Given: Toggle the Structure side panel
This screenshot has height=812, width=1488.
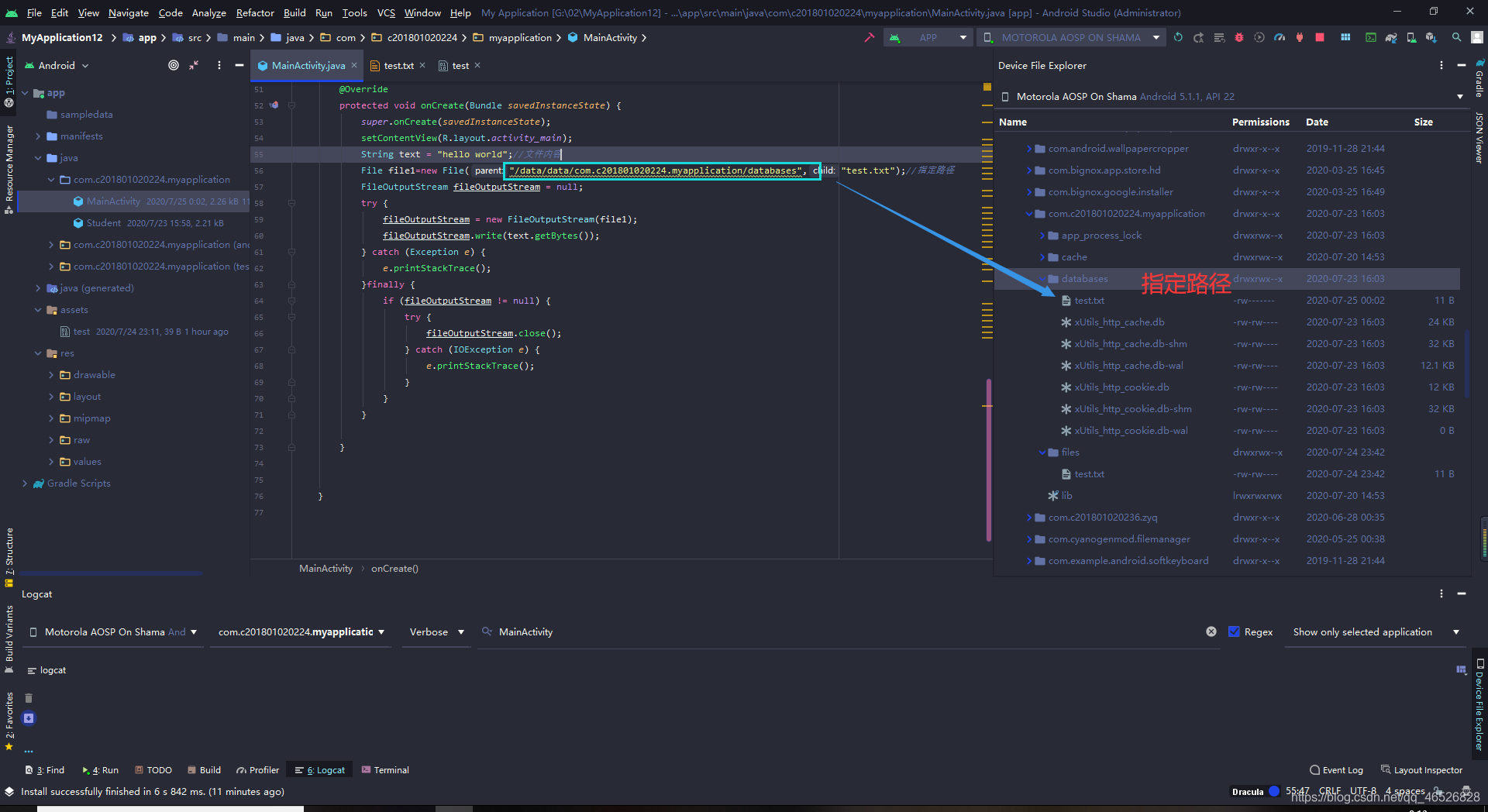Looking at the screenshot, I should (9, 557).
